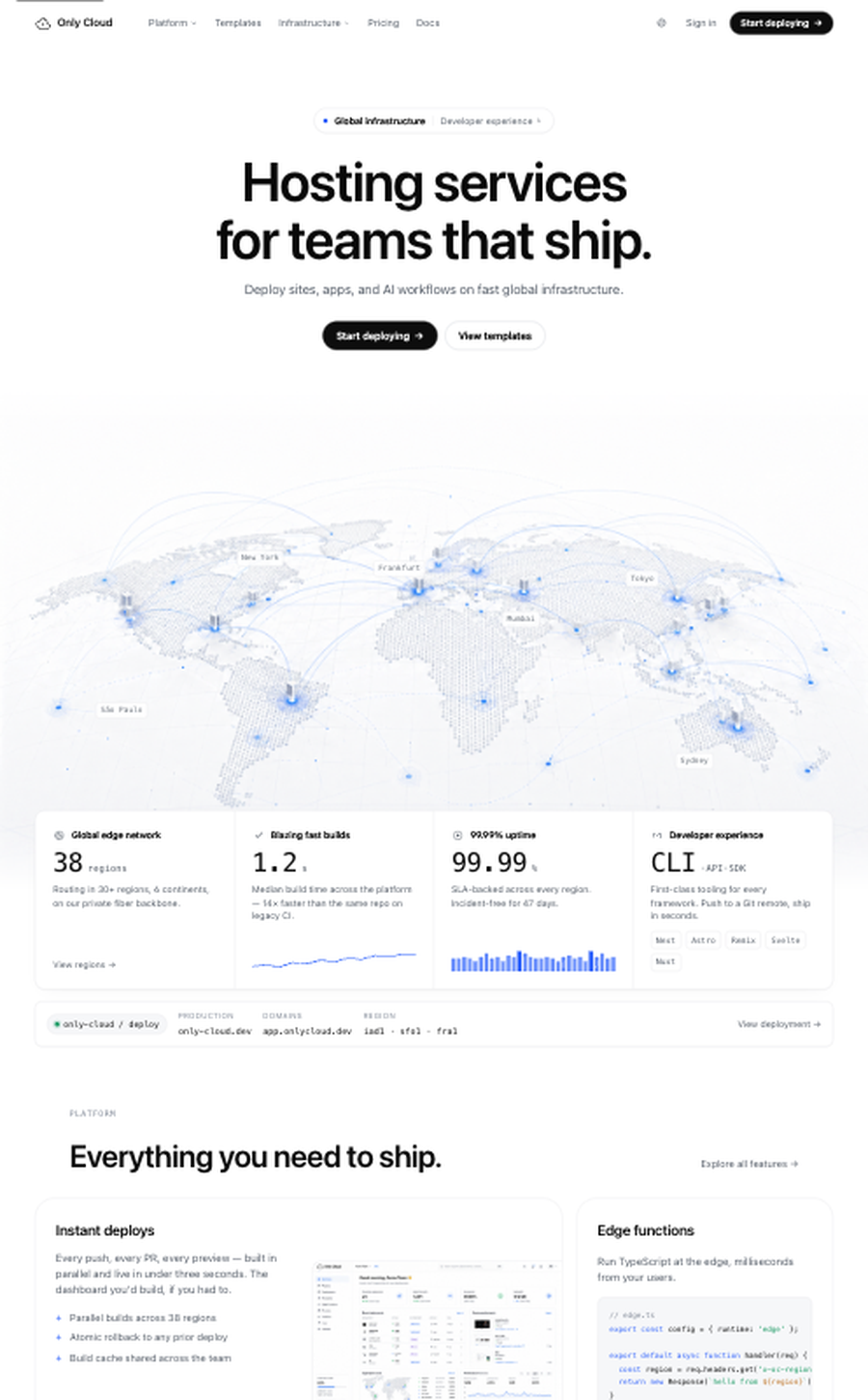Click the Sydney map label
Viewport: 868px width, 1400px height.
(693, 760)
